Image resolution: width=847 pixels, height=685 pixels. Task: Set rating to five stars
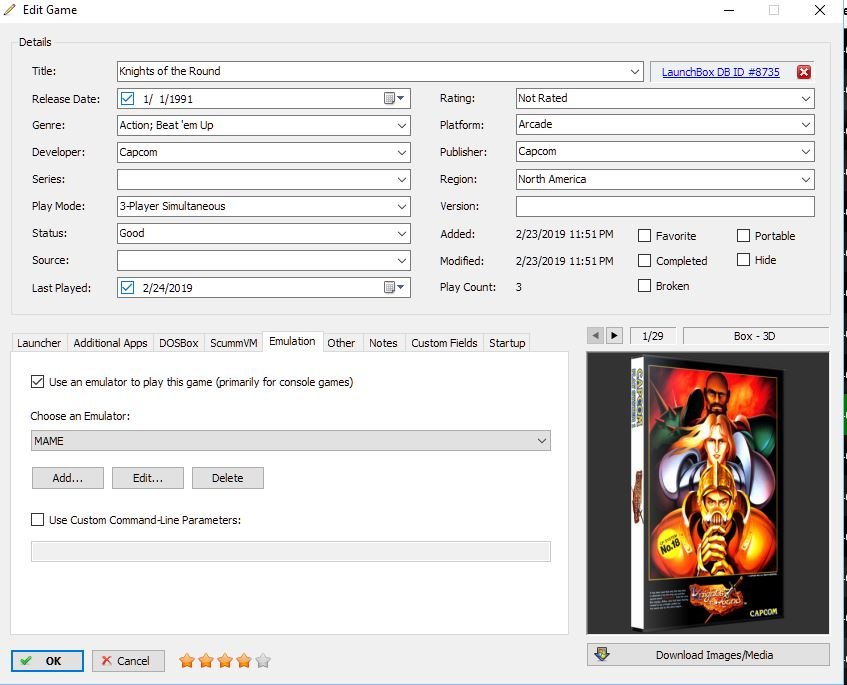[263, 661]
